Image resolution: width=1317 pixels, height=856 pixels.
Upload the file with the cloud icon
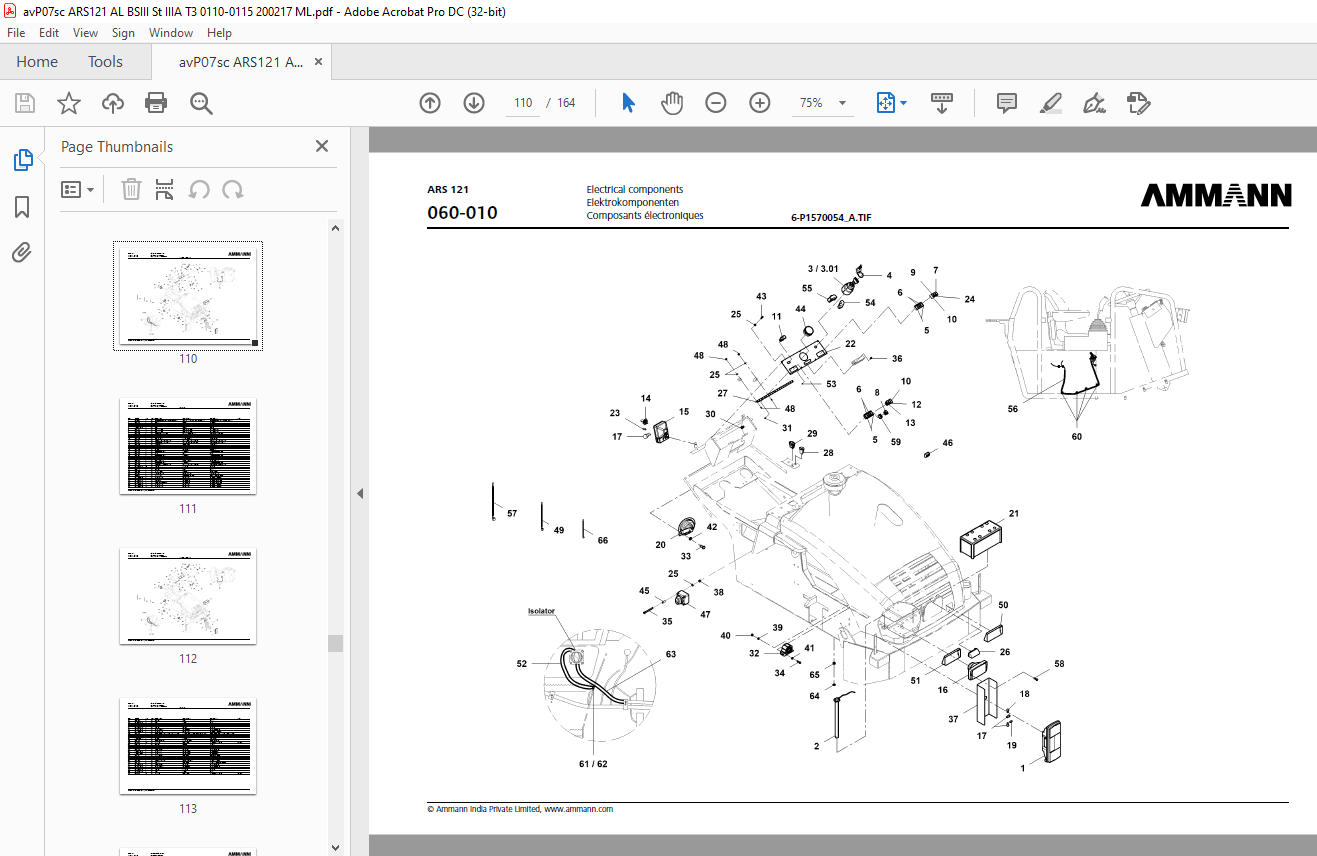coord(113,103)
